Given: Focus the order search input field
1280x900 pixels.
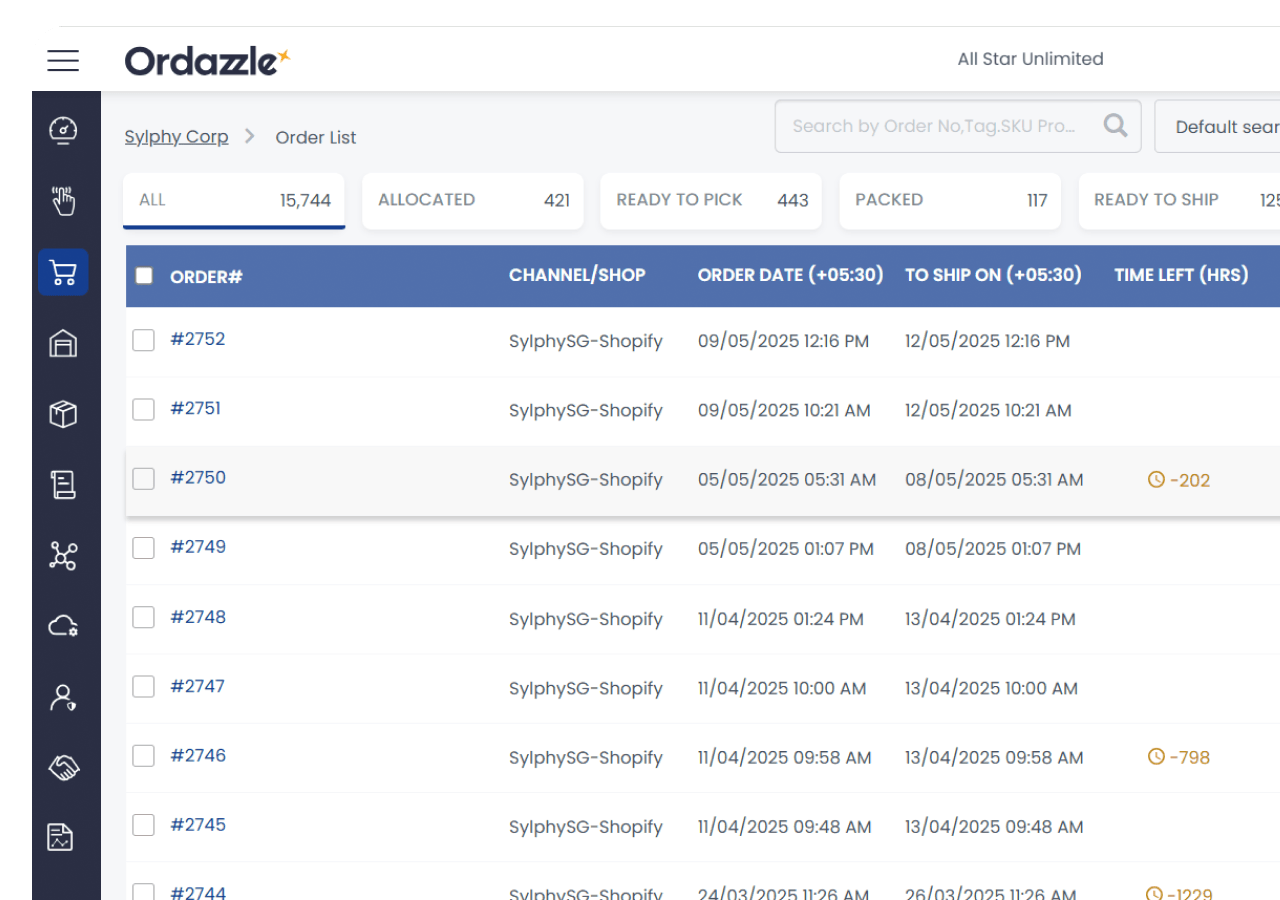Looking at the screenshot, I should pyautogui.click(x=934, y=127).
